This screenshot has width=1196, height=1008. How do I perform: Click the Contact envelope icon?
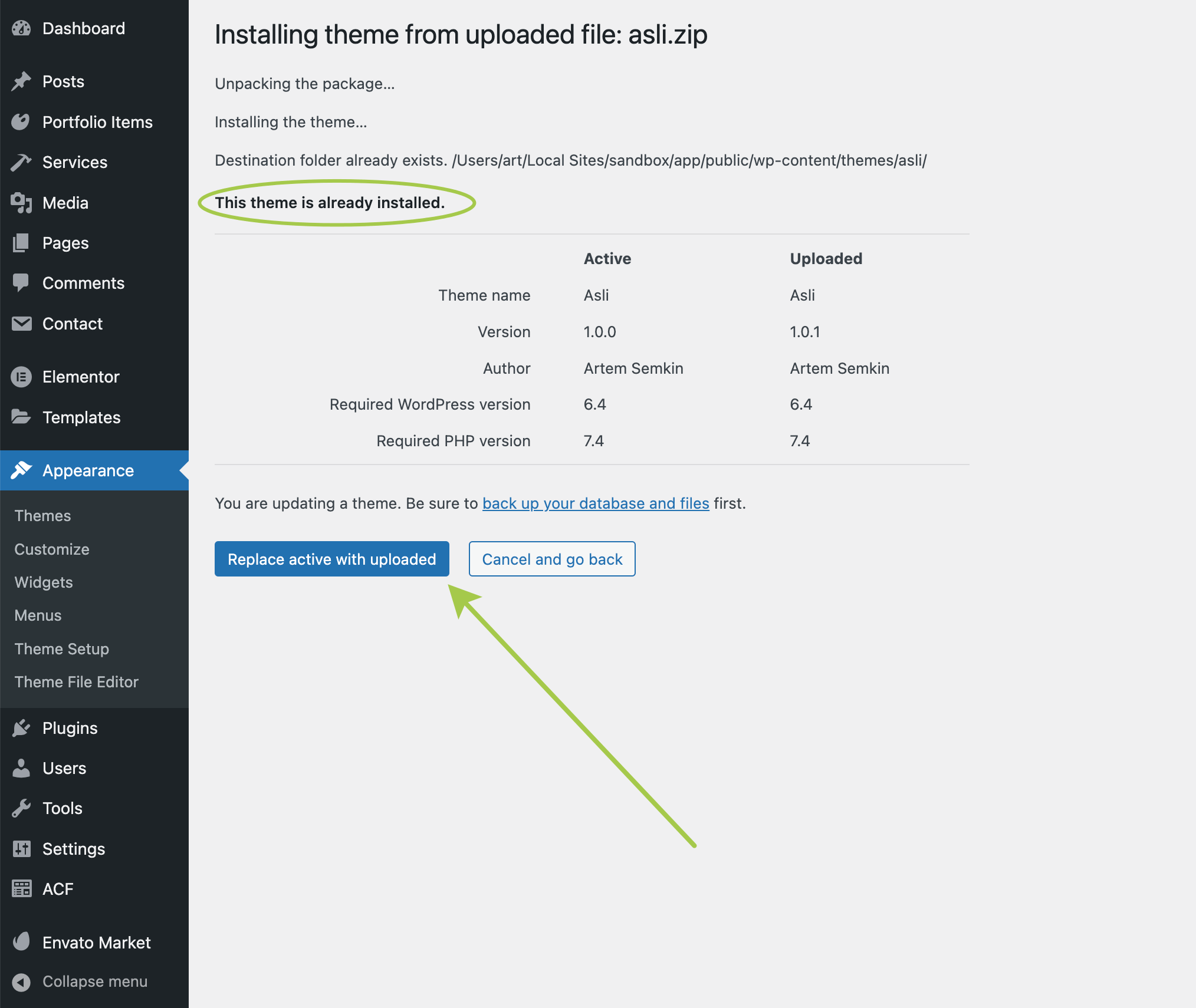point(21,324)
